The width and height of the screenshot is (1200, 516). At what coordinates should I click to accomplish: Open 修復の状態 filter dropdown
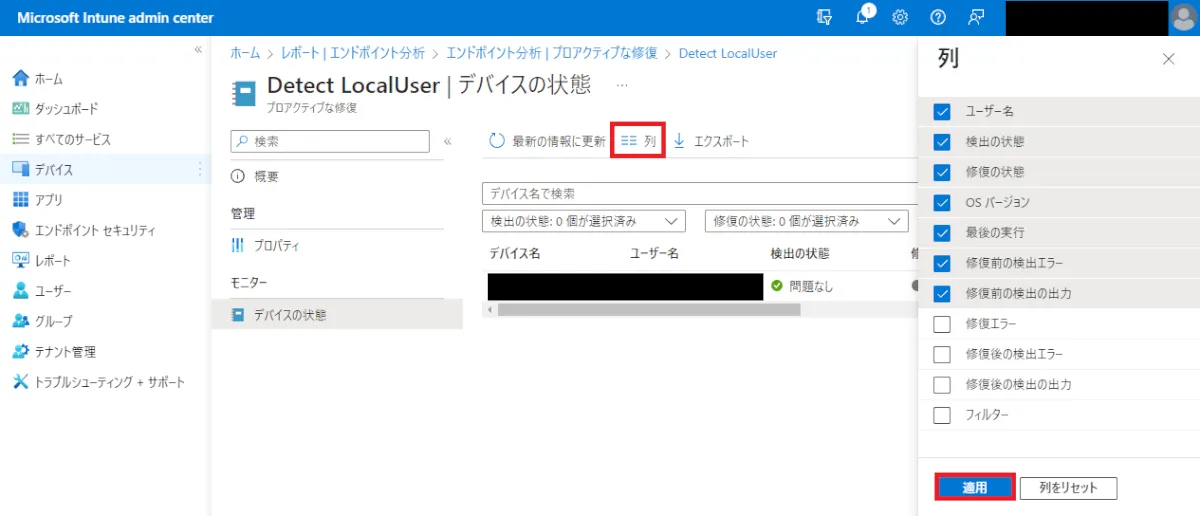[x=806, y=220]
